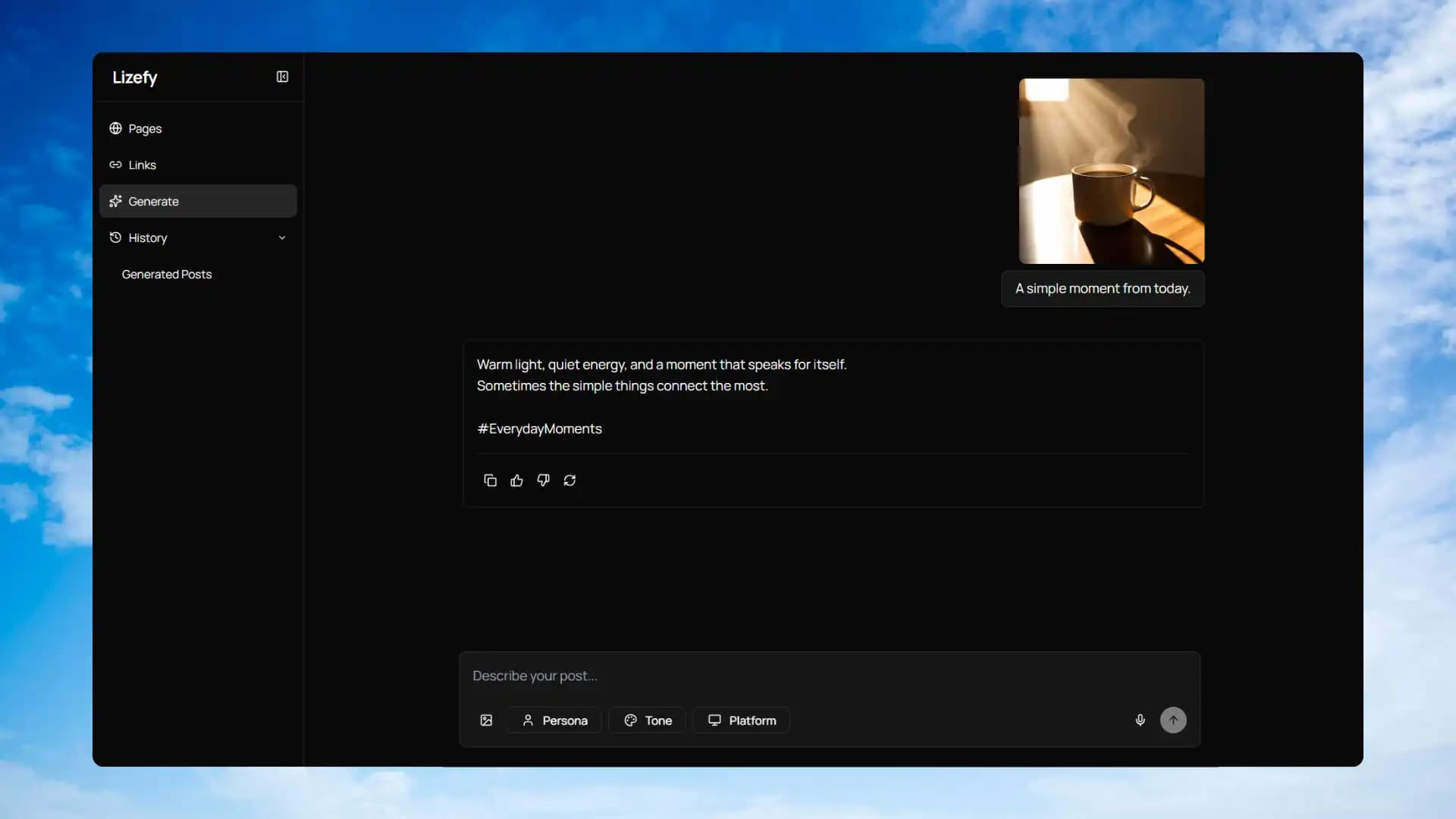Screen dimensions: 1456x819
Task: Click the chain-link icon beside Links
Action: (x=116, y=165)
